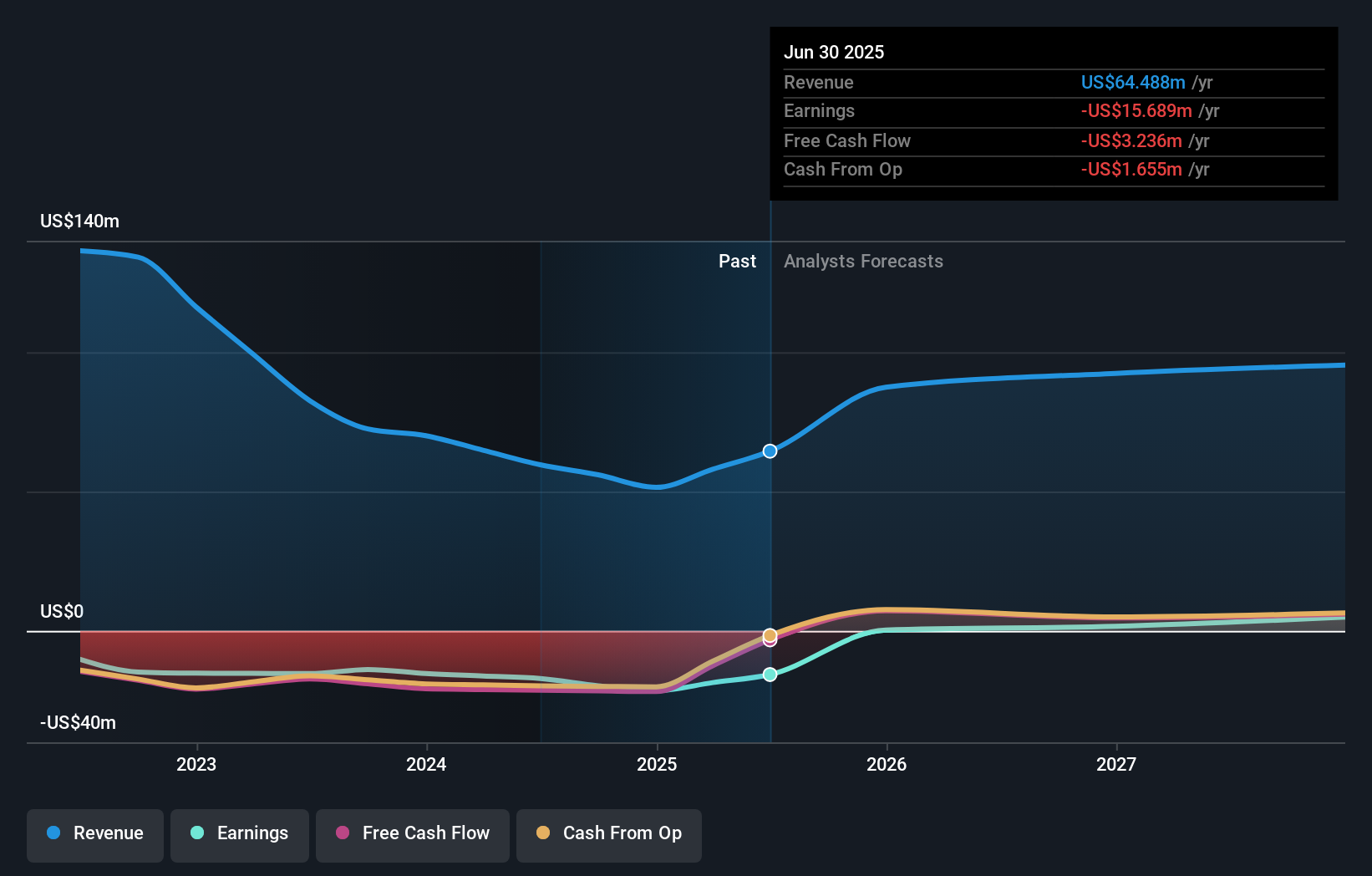1372x876 pixels.
Task: Click the orange Cash From Op legend dot
Action: click(x=544, y=833)
